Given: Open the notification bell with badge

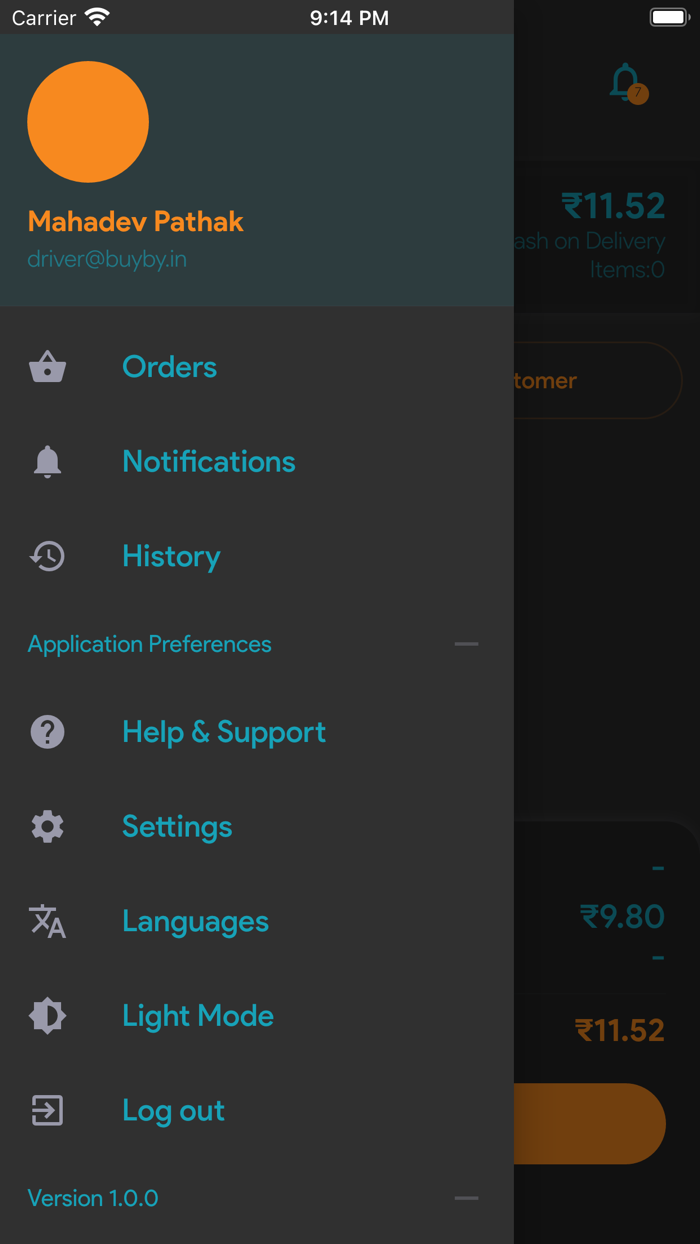Looking at the screenshot, I should pyautogui.click(x=627, y=84).
